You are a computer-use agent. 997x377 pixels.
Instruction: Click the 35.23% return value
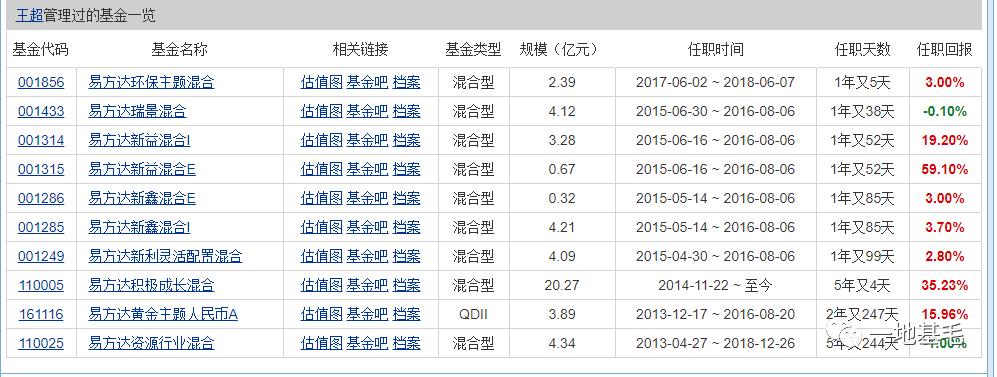point(944,285)
